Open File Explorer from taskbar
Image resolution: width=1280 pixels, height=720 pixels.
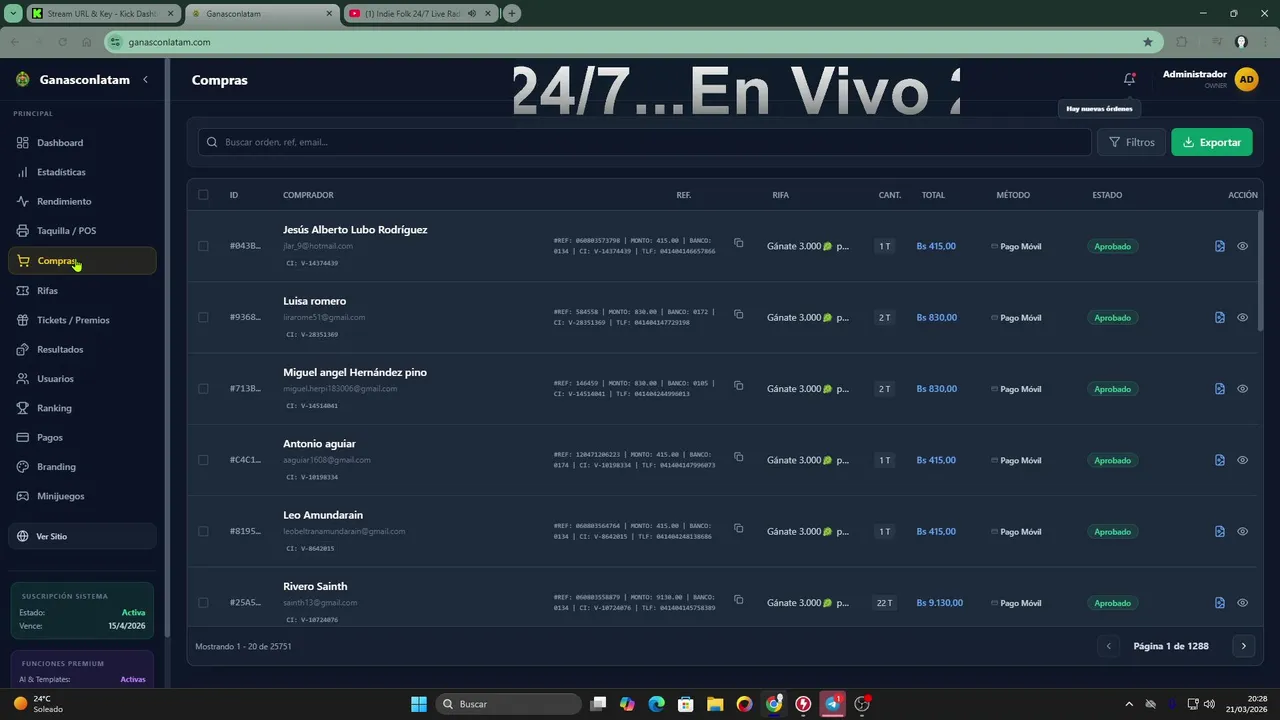pyautogui.click(x=715, y=704)
